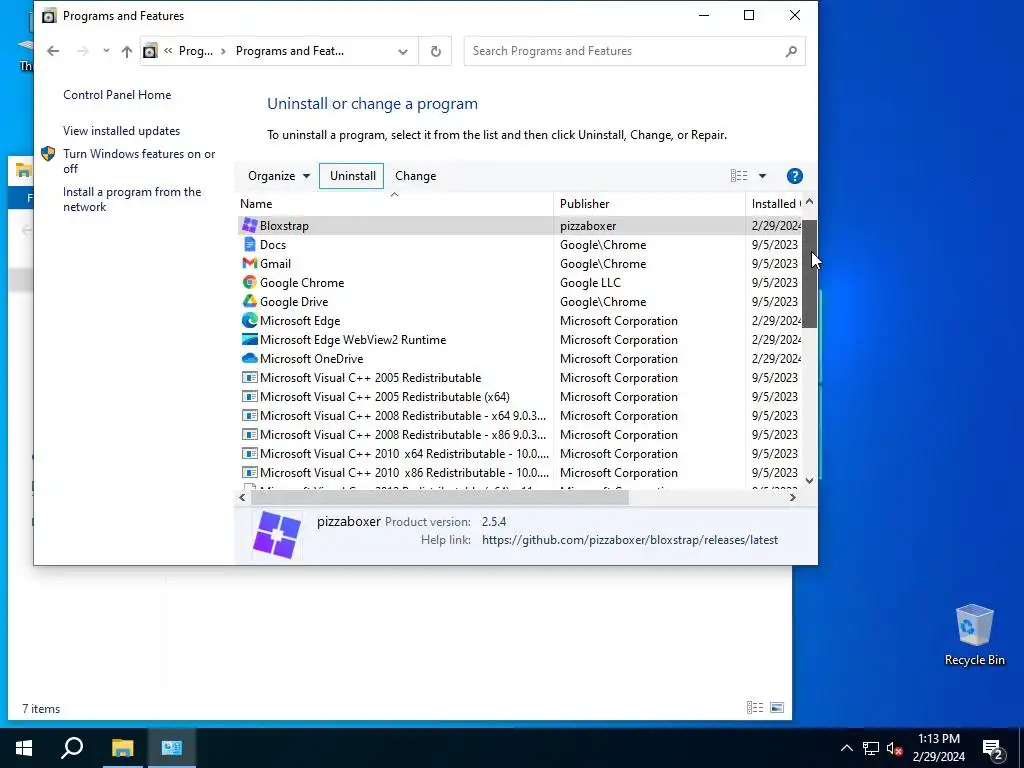Select the Bloxstrap program icon in list

[x=249, y=225]
